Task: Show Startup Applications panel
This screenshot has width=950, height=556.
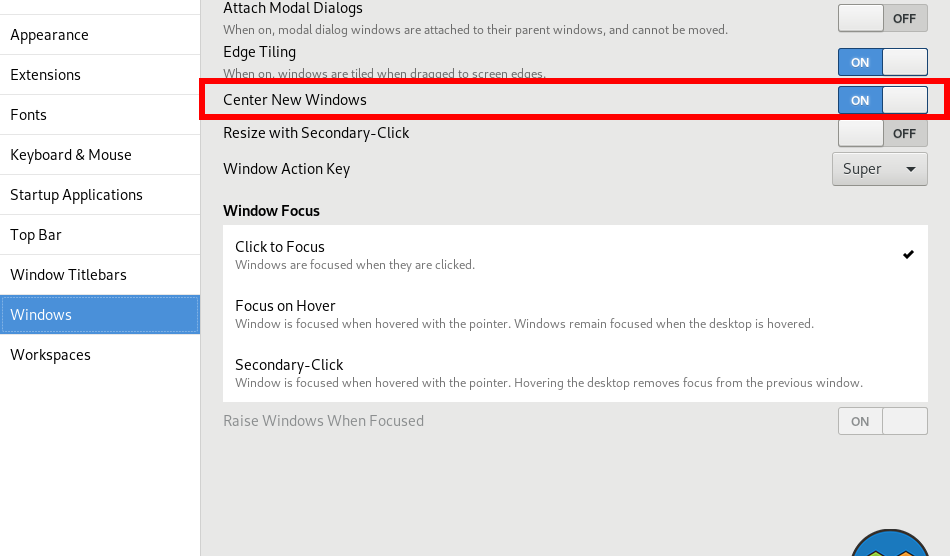Action: [77, 195]
